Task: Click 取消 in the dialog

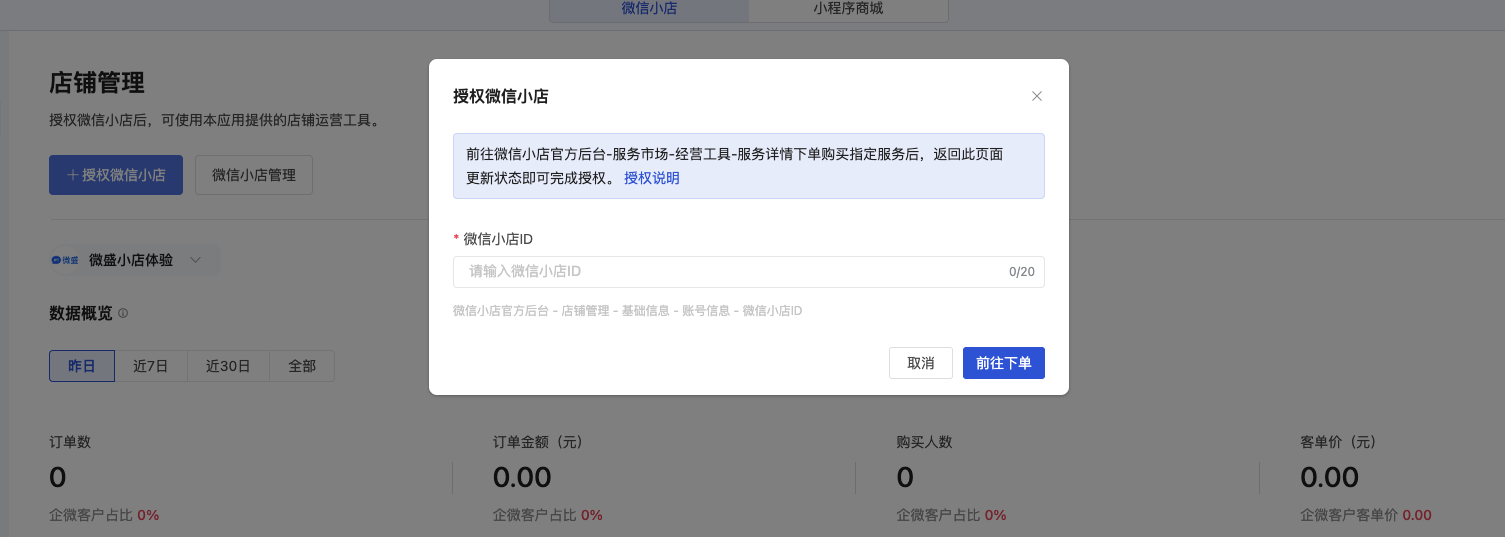Action: [x=921, y=363]
